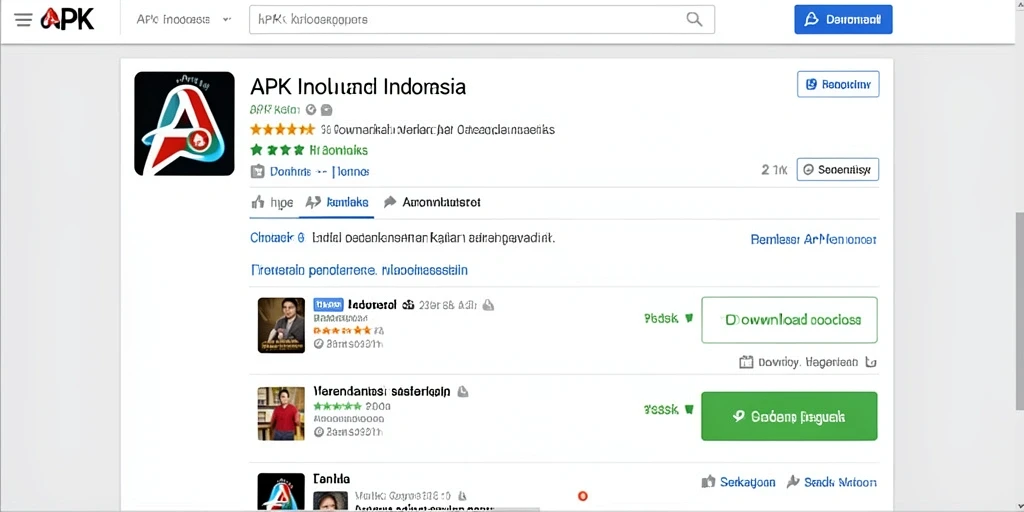Click the outlined 'Download' button
Viewport: 1024px width, 512px height.
click(789, 320)
